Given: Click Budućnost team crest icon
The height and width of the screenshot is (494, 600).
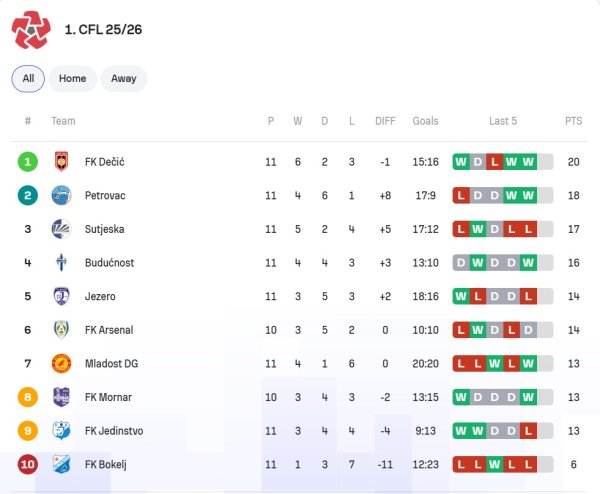Looking at the screenshot, I should (x=61, y=263).
